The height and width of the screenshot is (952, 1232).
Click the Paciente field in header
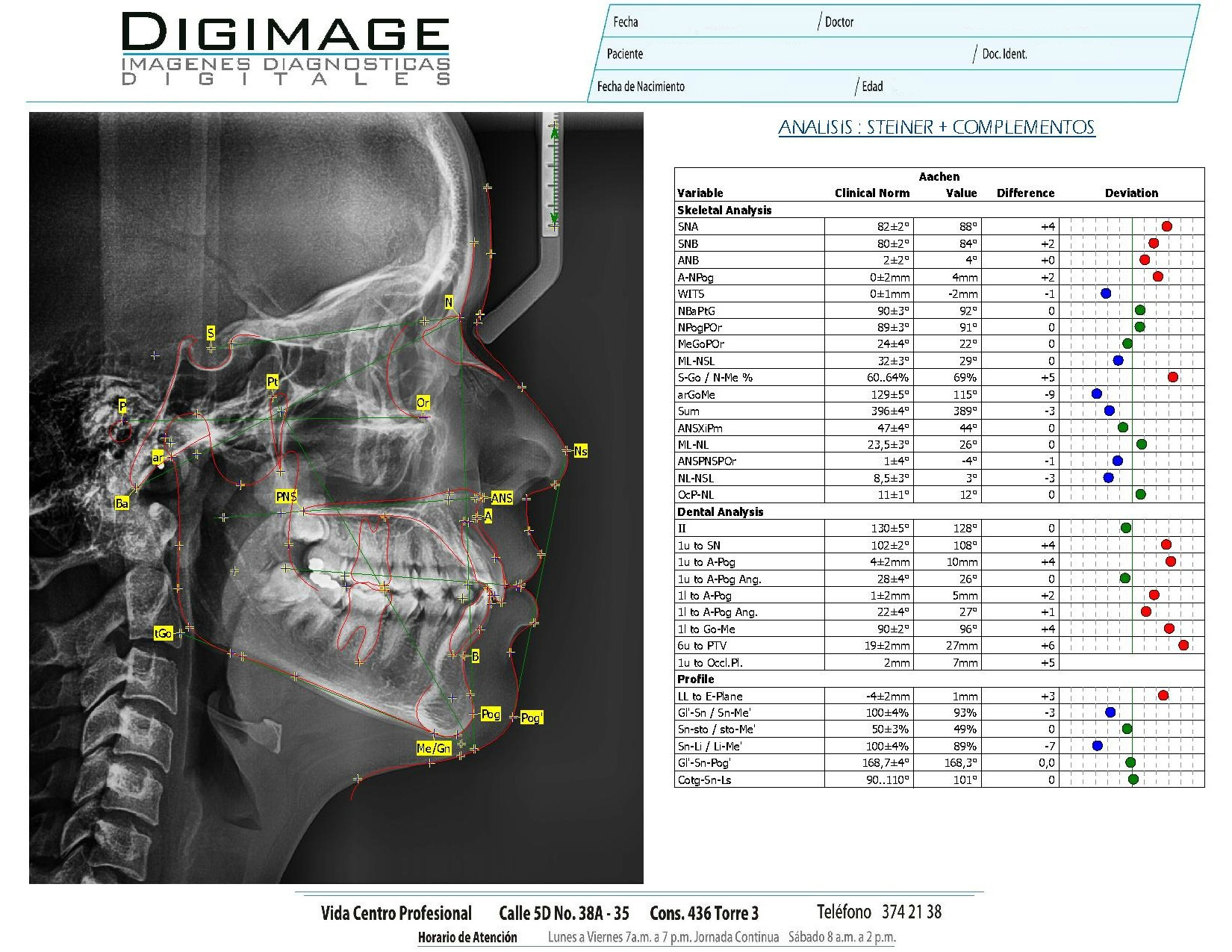784,54
